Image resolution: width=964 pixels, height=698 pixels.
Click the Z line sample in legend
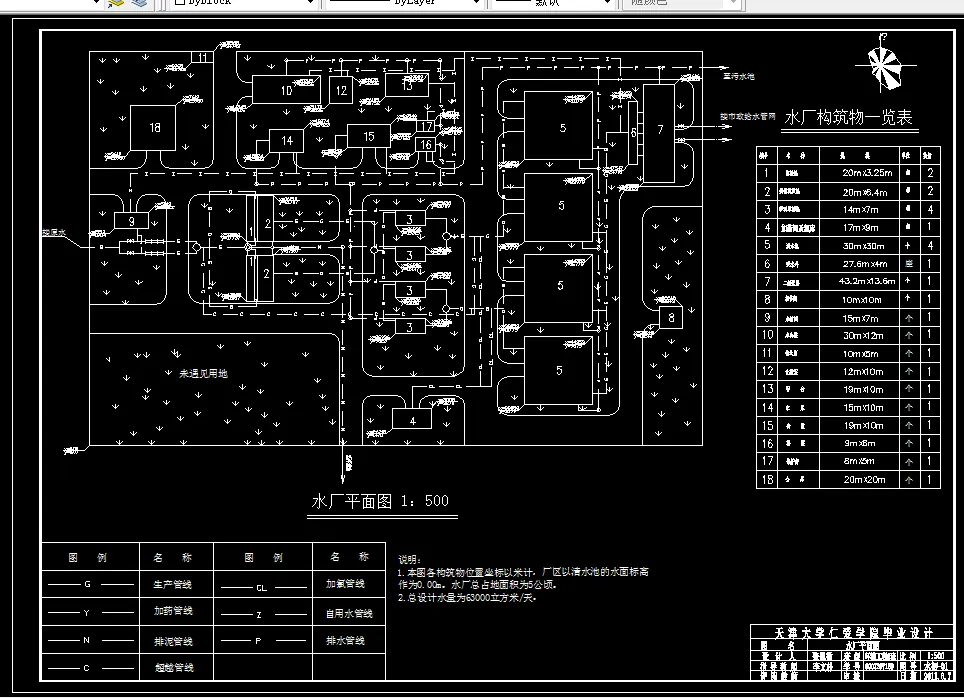click(263, 614)
